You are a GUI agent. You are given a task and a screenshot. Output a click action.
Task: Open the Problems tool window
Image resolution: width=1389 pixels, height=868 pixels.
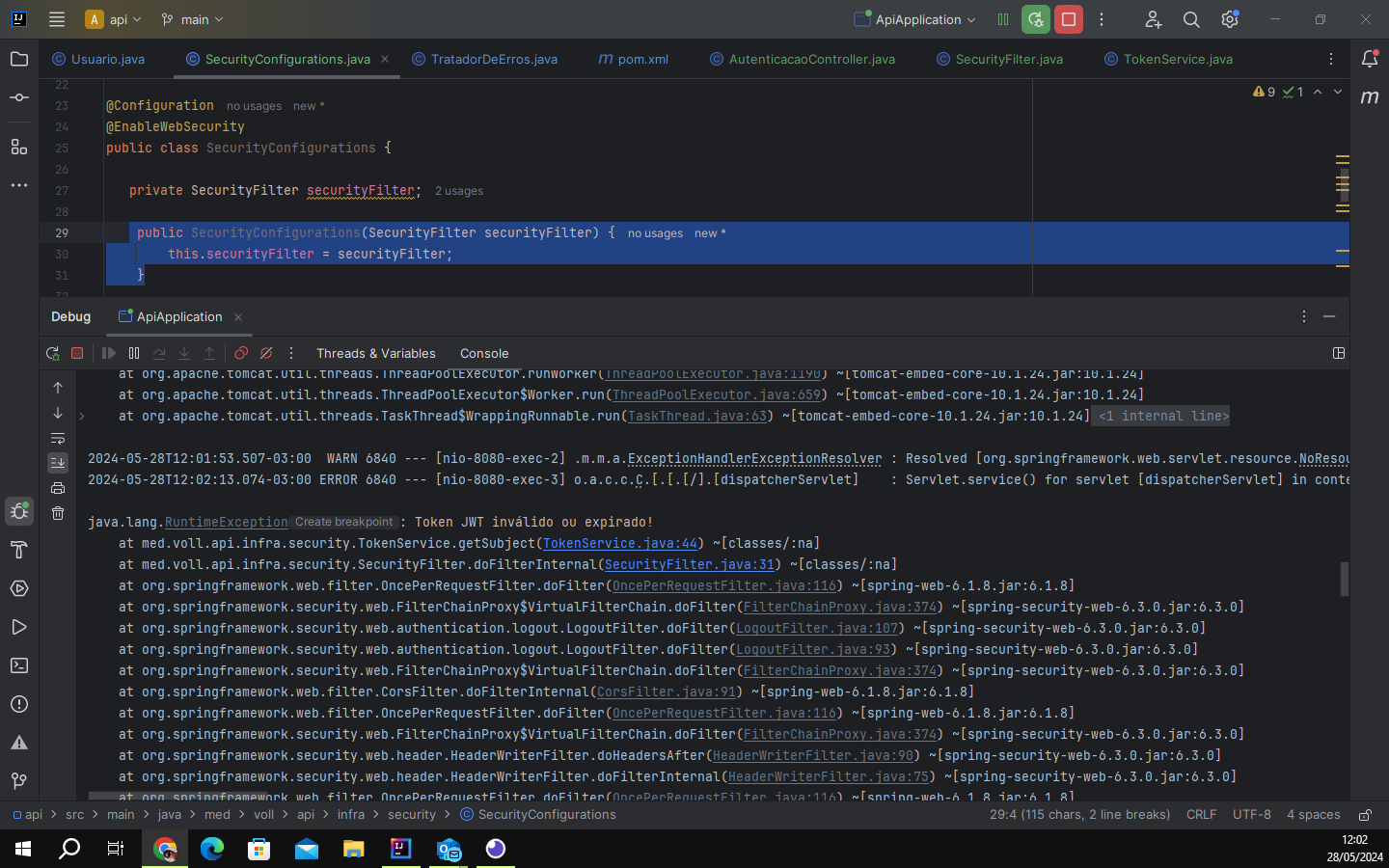point(19,704)
